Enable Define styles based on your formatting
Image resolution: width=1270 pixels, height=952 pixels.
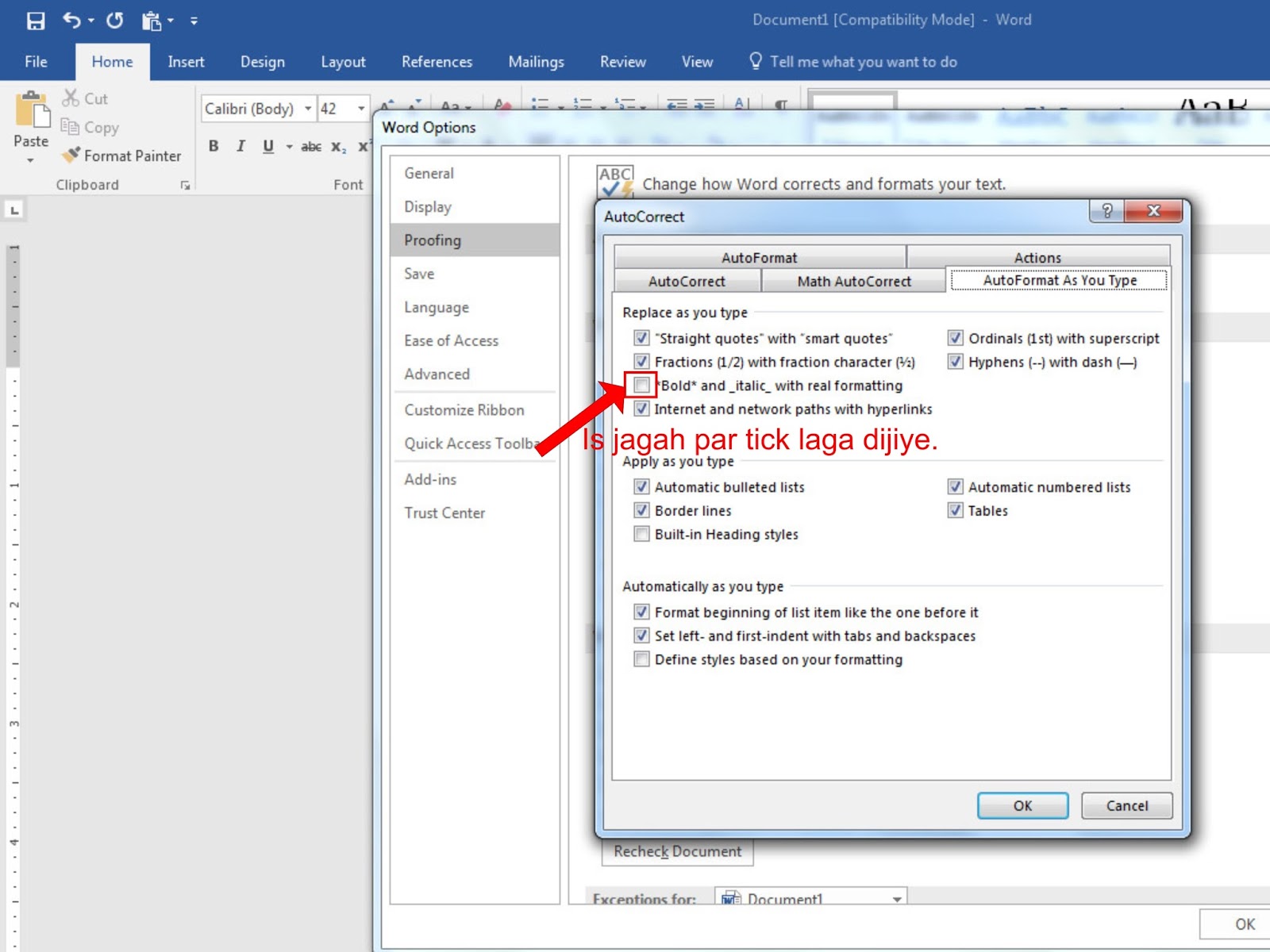[641, 659]
